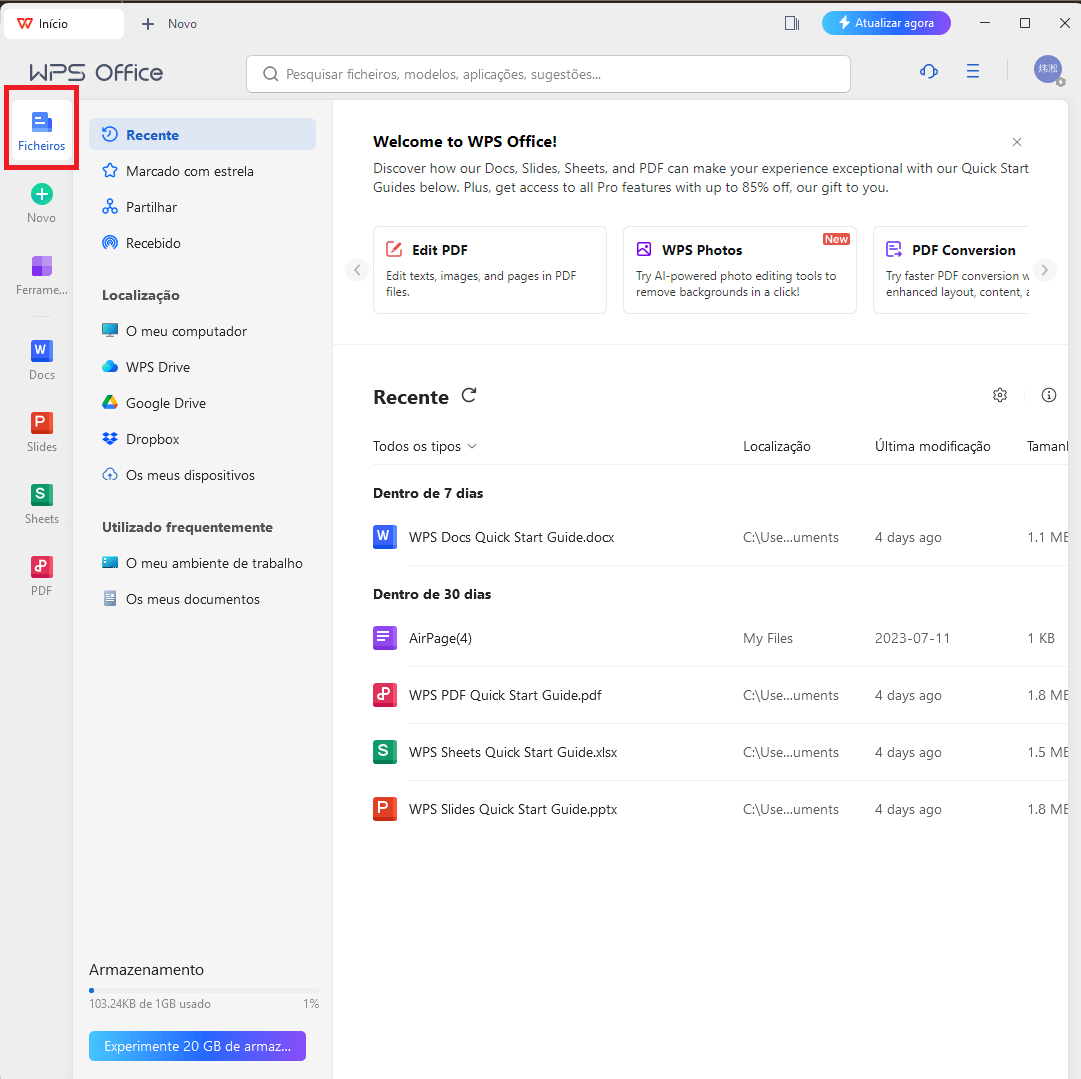Open the AirPage(4) file
The width and height of the screenshot is (1081, 1079).
[441, 638]
